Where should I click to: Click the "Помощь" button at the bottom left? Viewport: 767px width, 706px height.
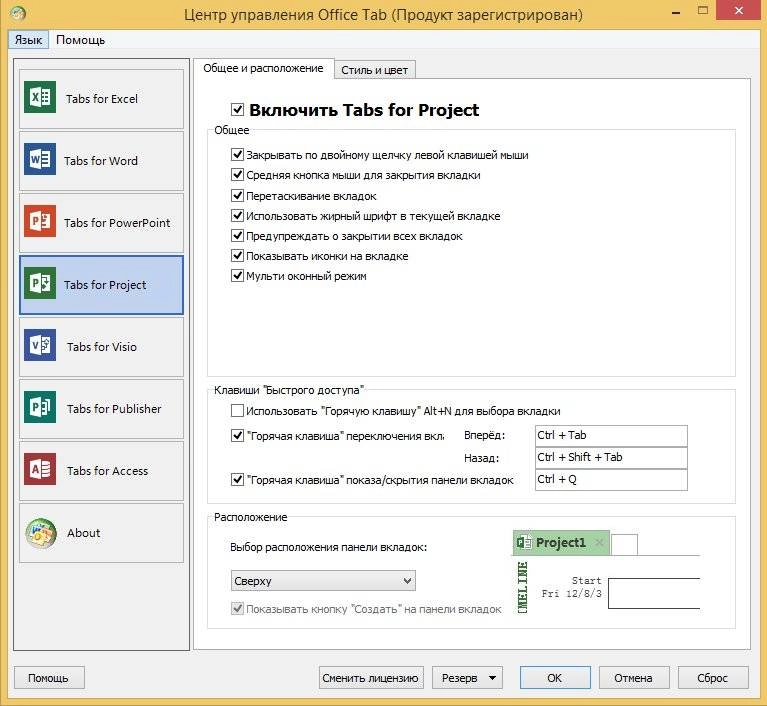[49, 678]
